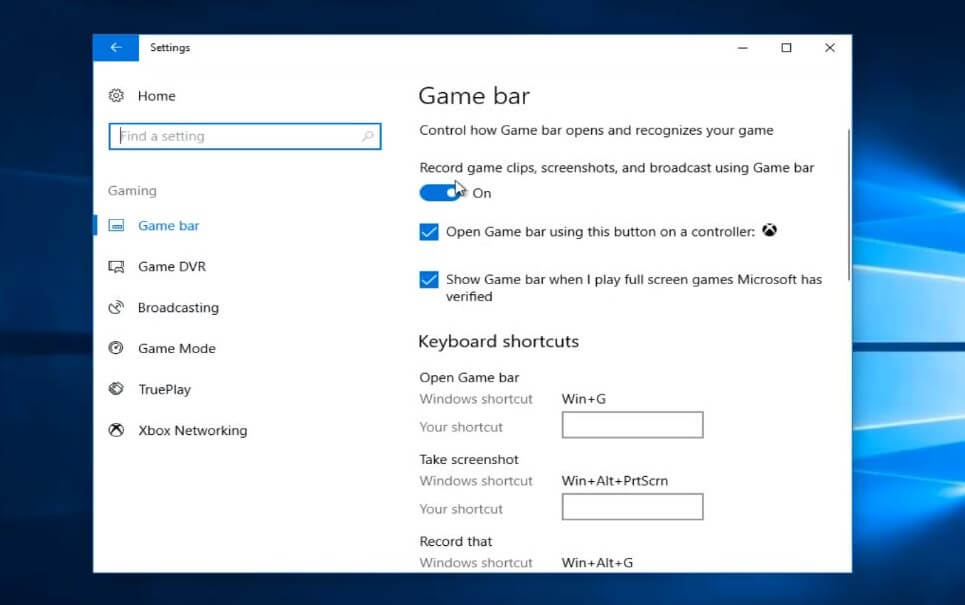Click the Game Mode sidebar icon
This screenshot has height=605, width=965.
click(116, 349)
